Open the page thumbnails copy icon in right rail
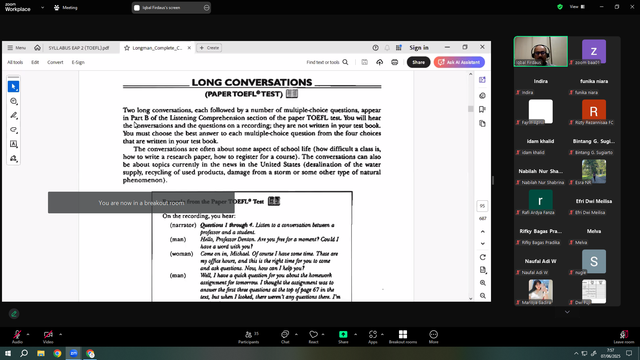Screen dimensions: 640x360 click(482, 123)
